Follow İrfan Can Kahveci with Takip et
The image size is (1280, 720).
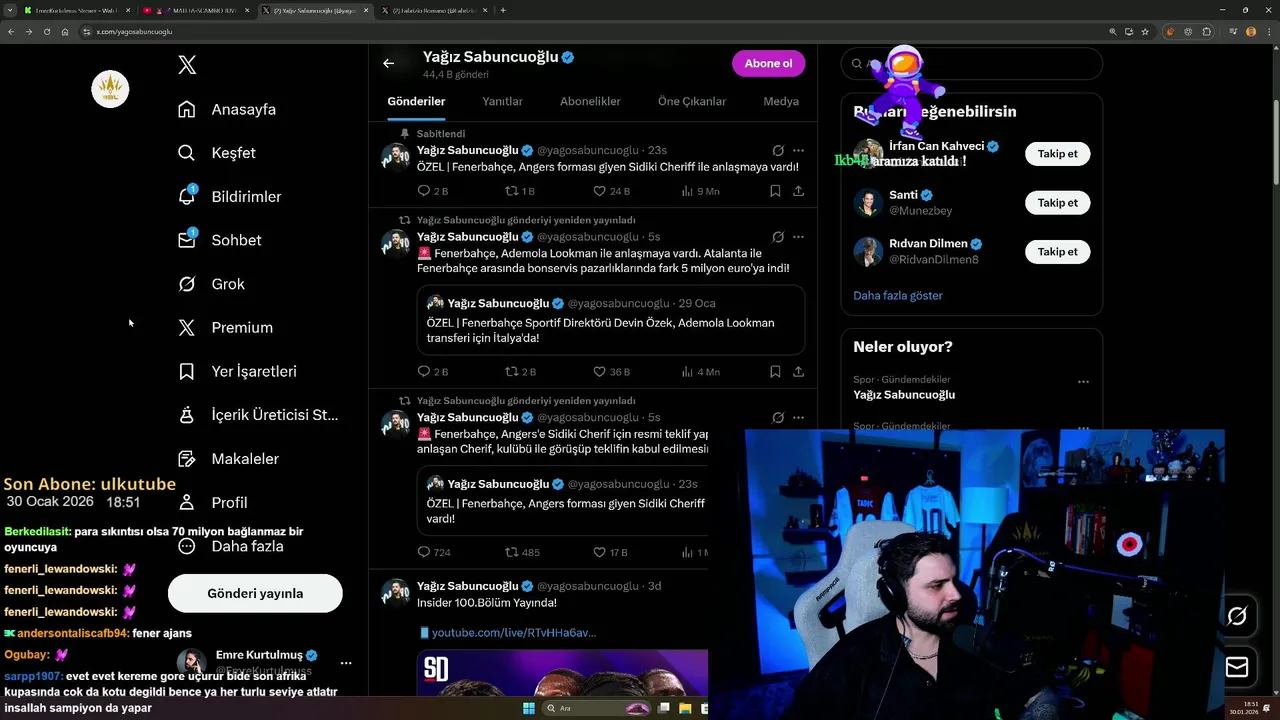(x=1057, y=154)
